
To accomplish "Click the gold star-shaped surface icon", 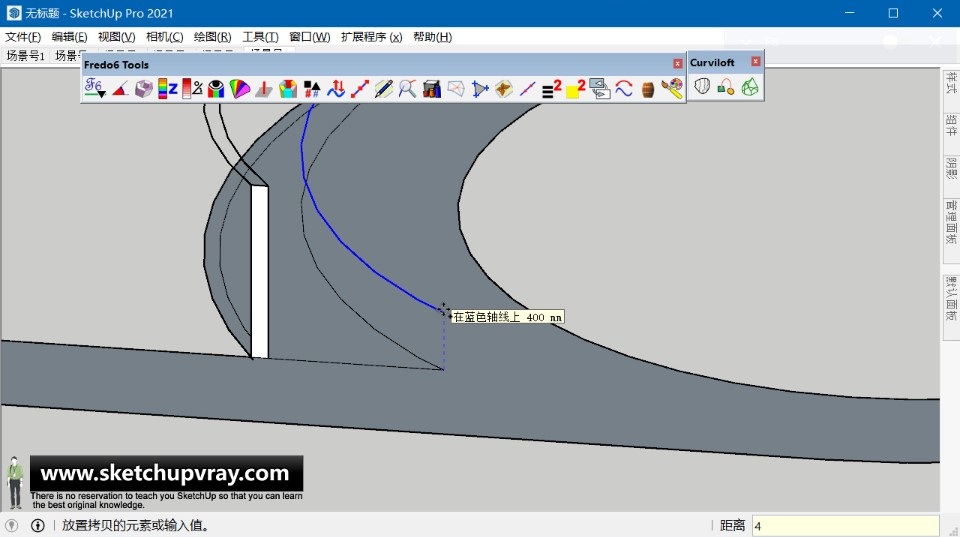I will point(504,89).
